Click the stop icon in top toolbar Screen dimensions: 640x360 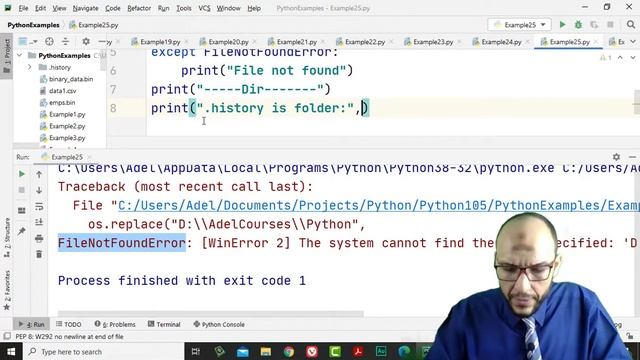point(610,25)
